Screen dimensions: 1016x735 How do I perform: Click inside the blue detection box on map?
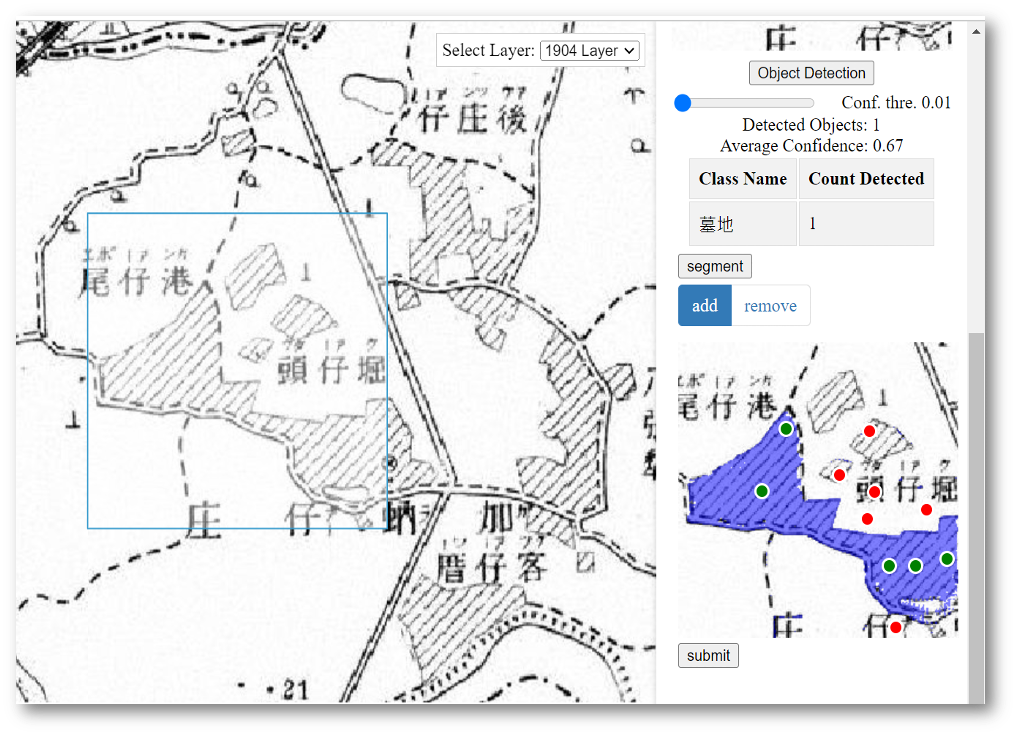237,370
